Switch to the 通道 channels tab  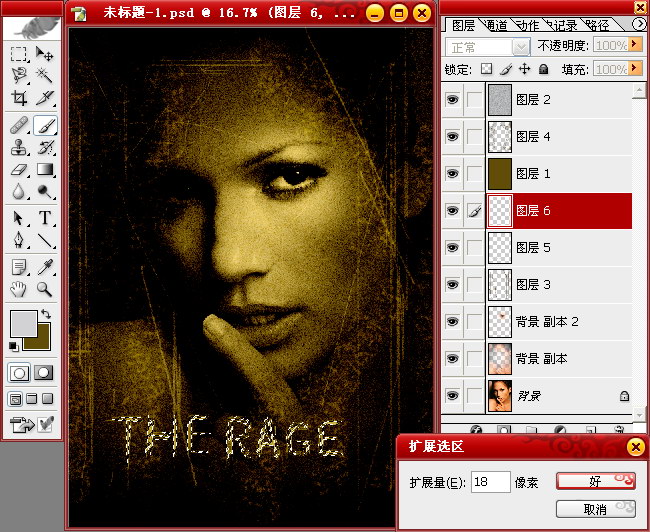(x=496, y=25)
